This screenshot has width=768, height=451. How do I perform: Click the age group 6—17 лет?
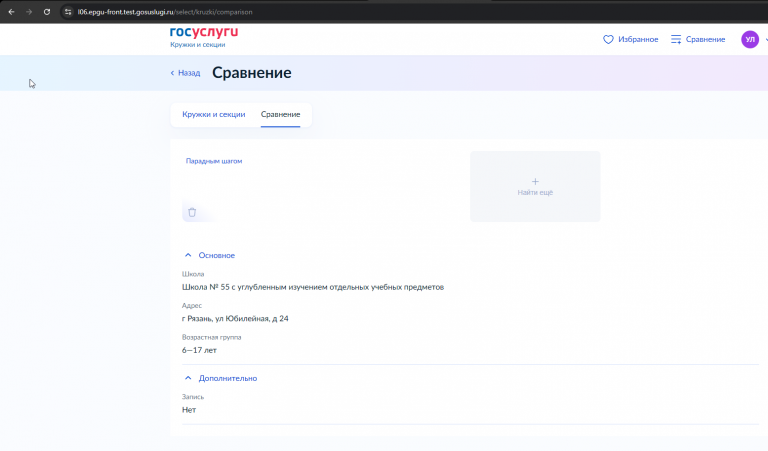pos(199,350)
